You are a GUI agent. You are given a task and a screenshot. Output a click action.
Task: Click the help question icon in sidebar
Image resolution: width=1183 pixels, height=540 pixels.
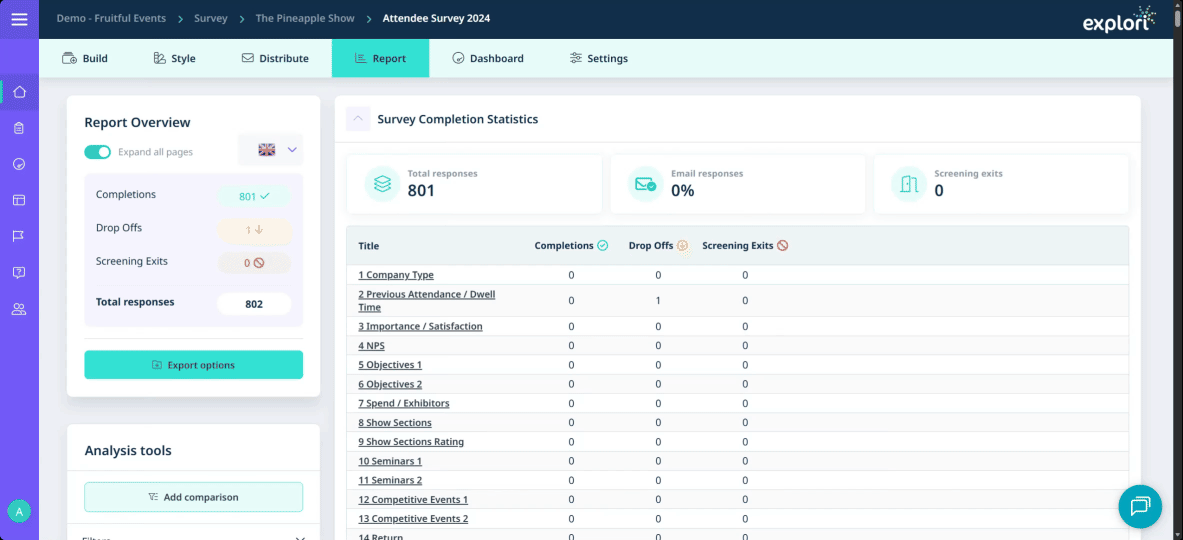[19, 272]
